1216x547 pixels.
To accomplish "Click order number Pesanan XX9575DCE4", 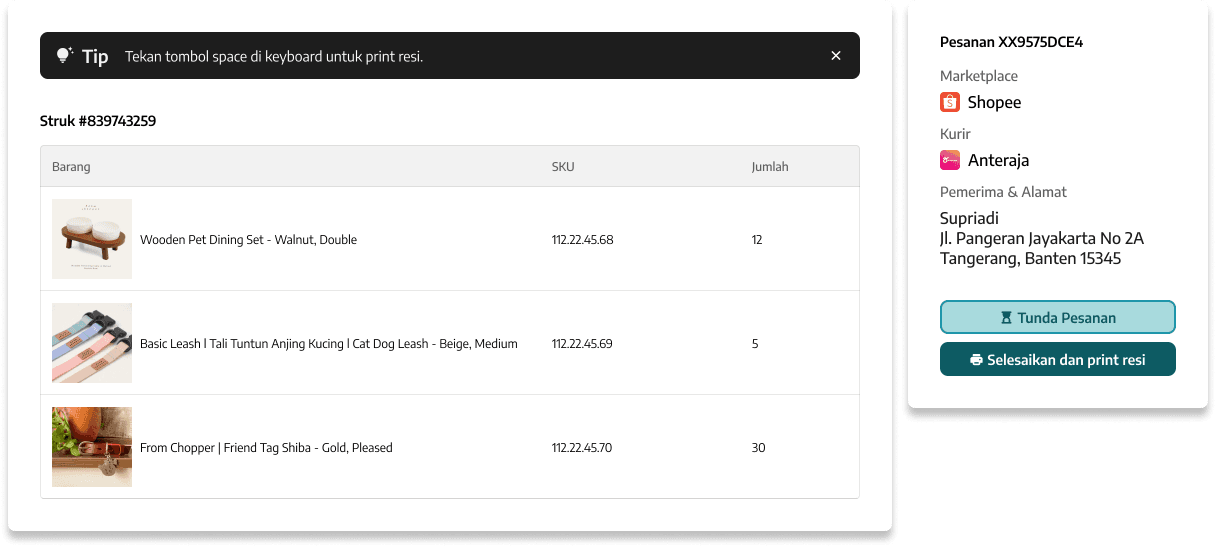I will click(x=1011, y=42).
